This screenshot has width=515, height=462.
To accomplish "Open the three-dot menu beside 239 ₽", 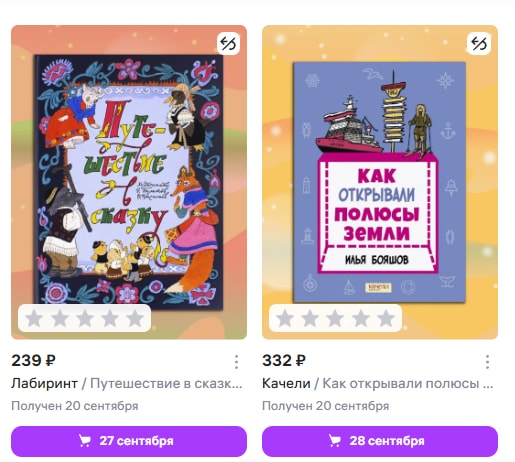I will [x=236, y=362].
